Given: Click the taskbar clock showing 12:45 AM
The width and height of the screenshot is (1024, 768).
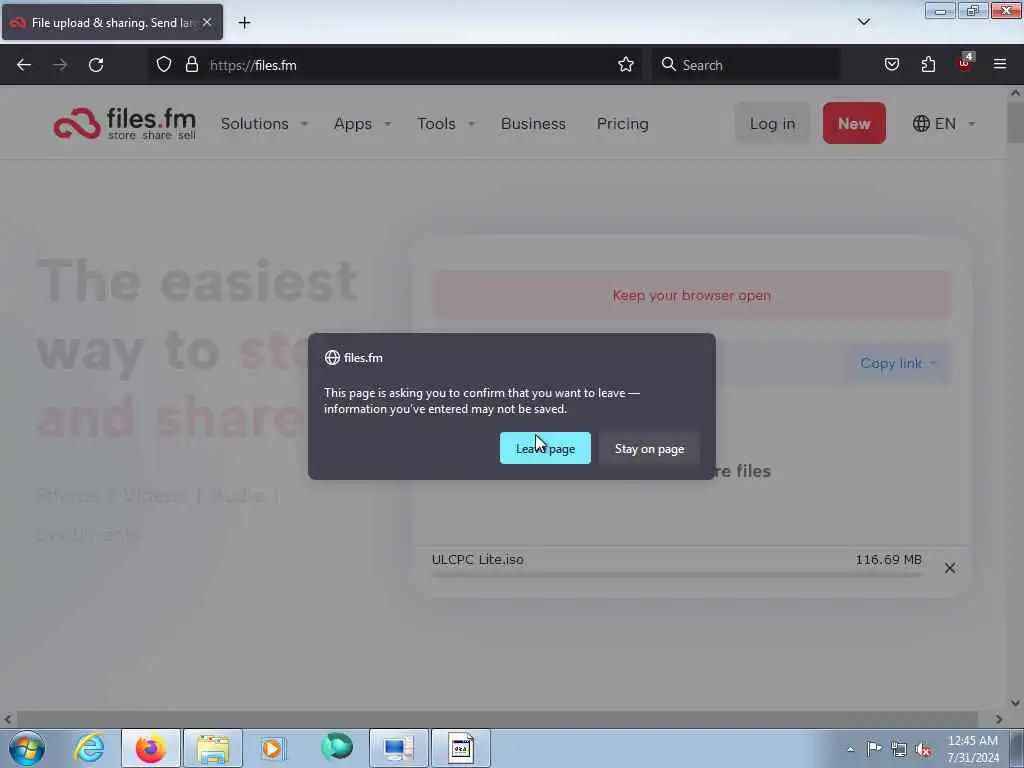Looking at the screenshot, I should tap(973, 749).
